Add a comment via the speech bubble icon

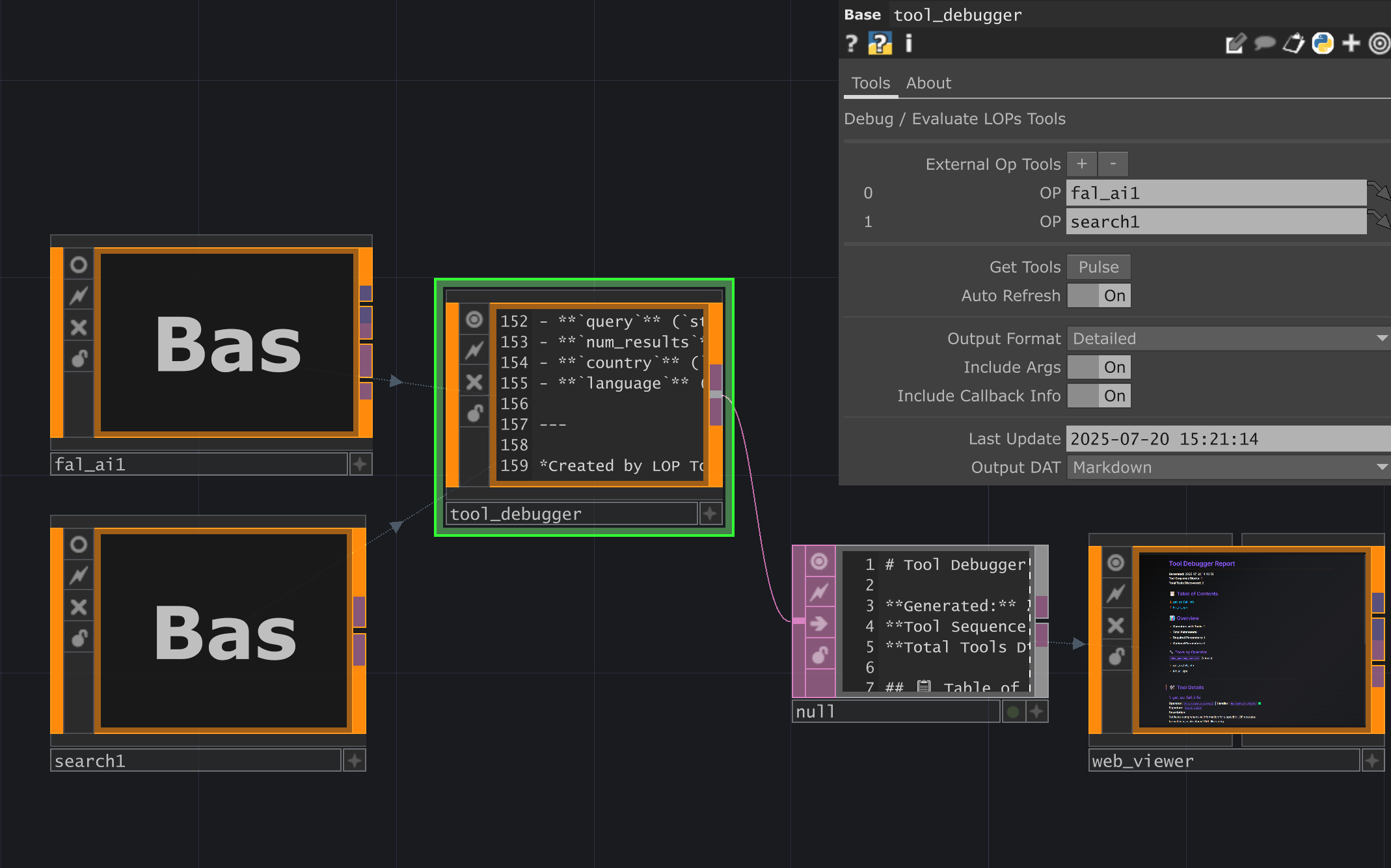1264,44
